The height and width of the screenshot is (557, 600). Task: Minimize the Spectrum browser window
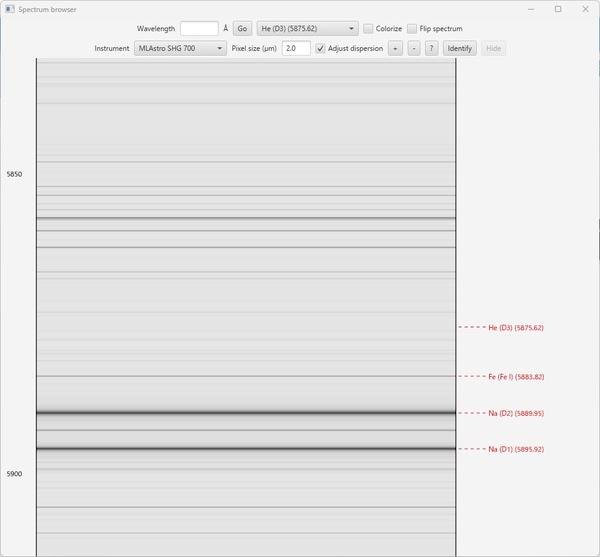pyautogui.click(x=531, y=9)
